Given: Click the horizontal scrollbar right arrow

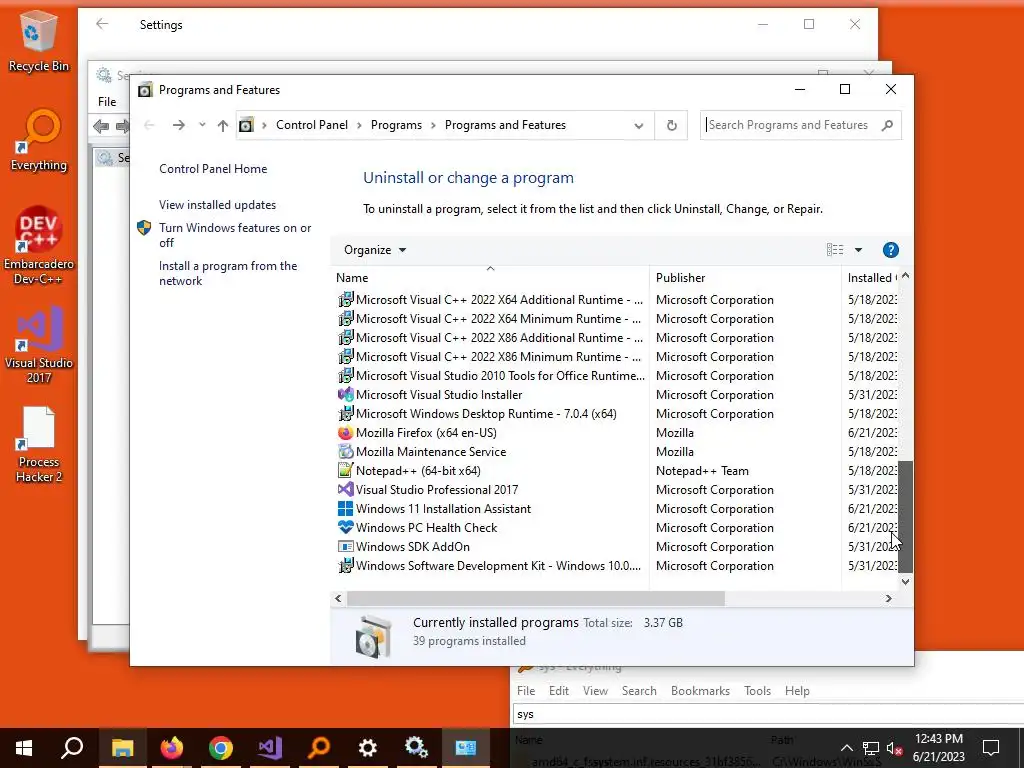Looking at the screenshot, I should pyautogui.click(x=888, y=598).
